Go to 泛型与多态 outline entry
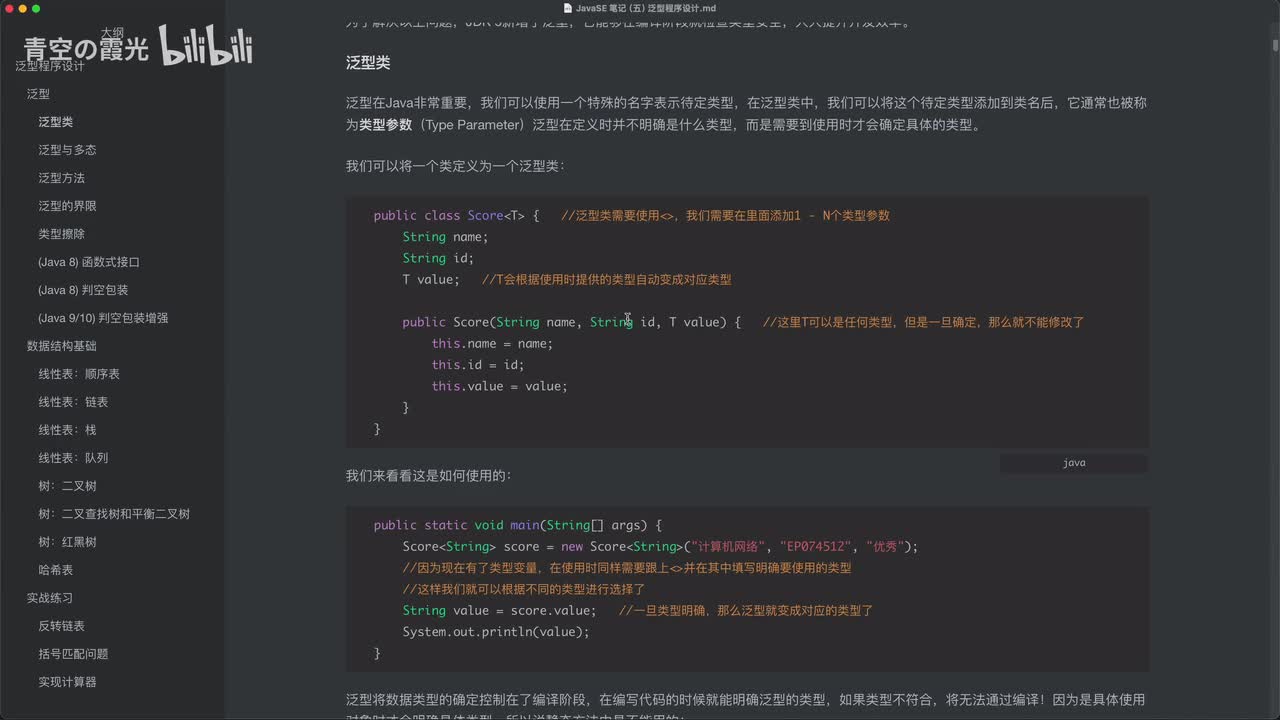The height and width of the screenshot is (720, 1280). pos(67,150)
